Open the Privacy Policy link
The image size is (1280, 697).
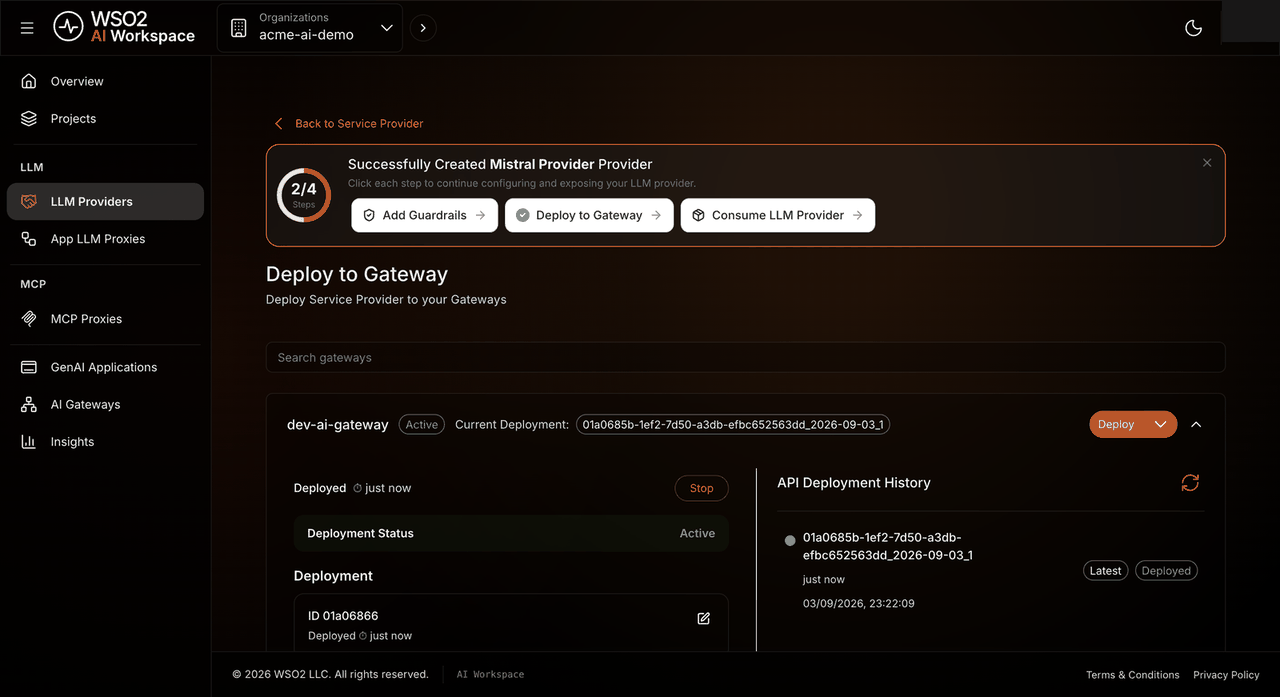1226,675
